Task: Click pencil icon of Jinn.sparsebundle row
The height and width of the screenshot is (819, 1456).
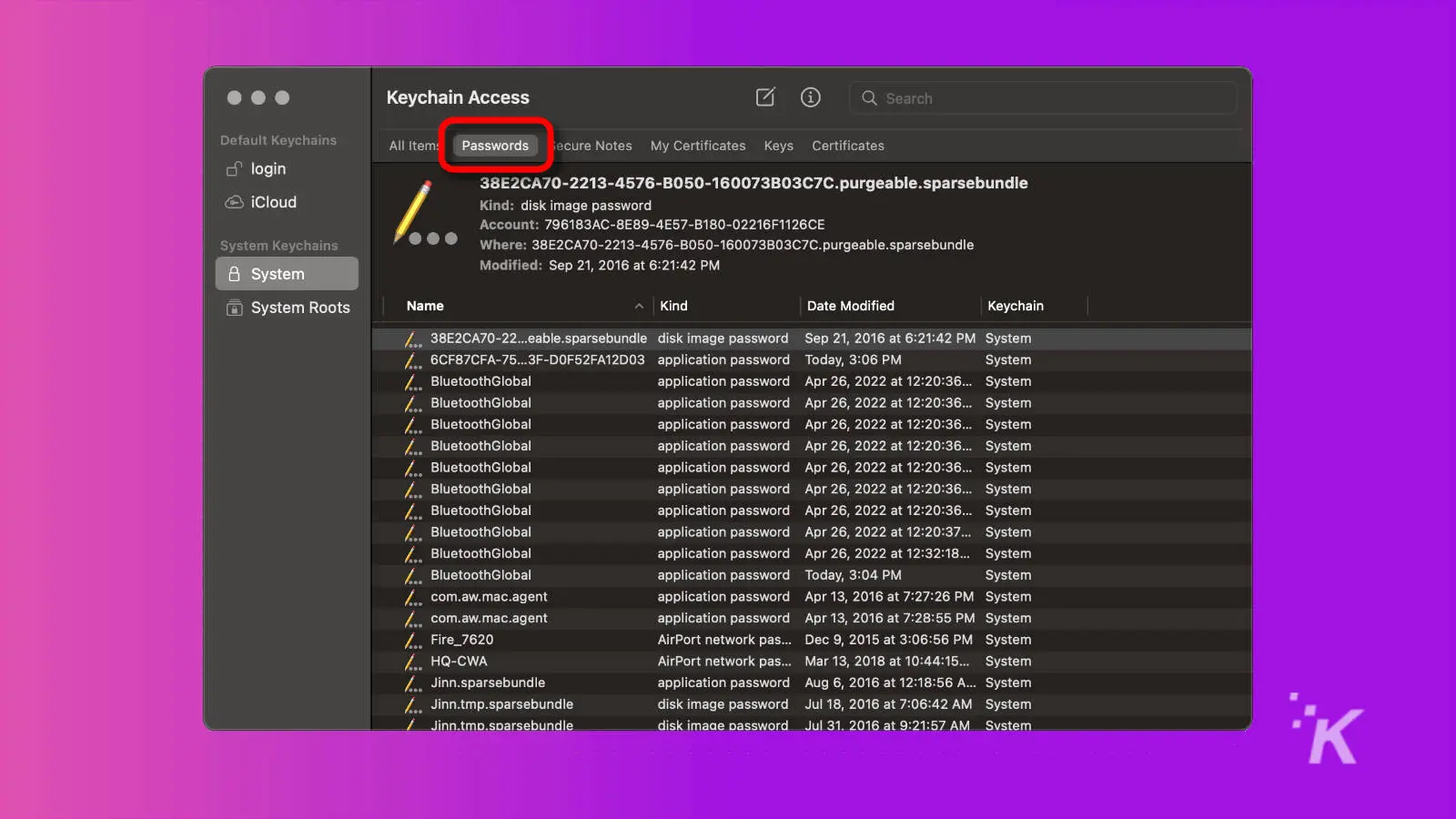Action: (x=413, y=684)
